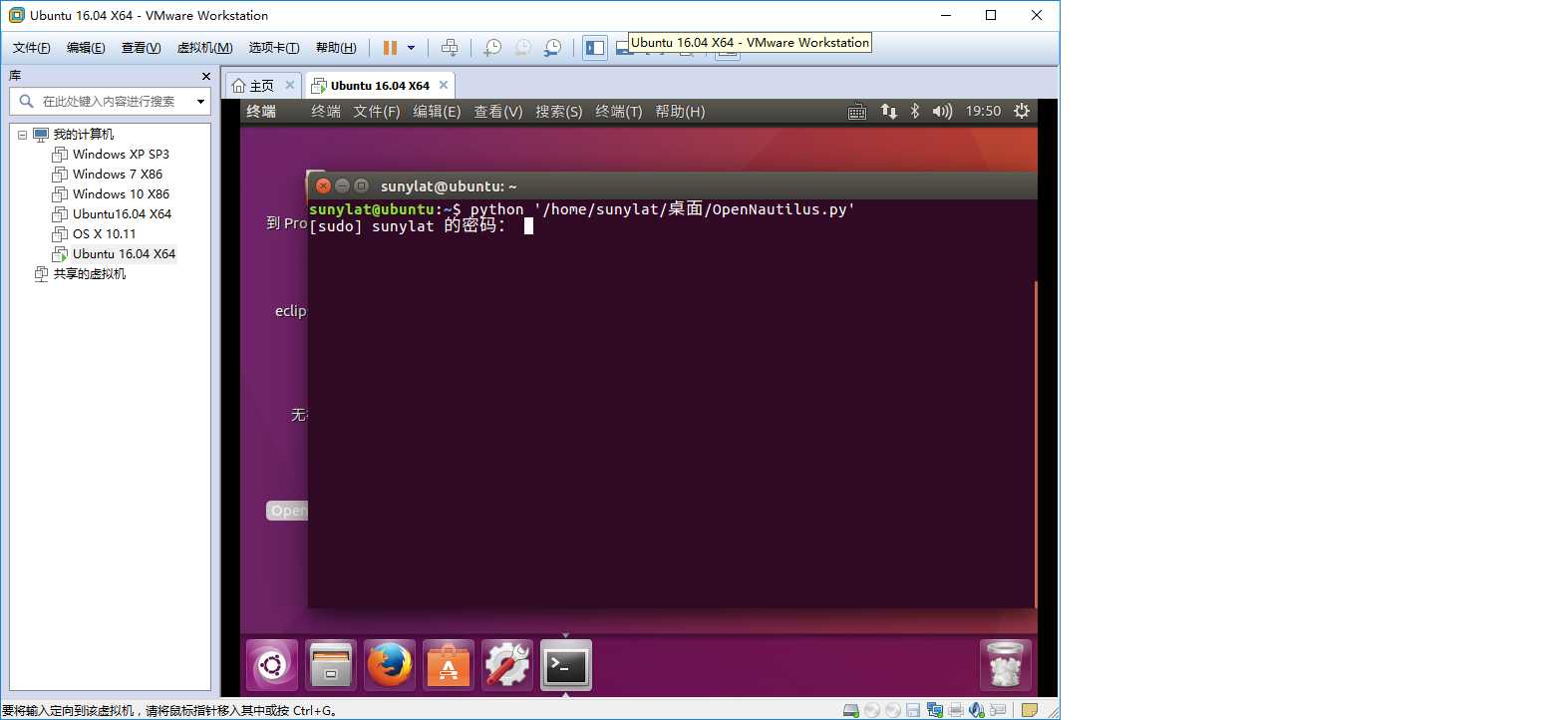
Task: Click the sound card status icon
Action: pos(977,710)
